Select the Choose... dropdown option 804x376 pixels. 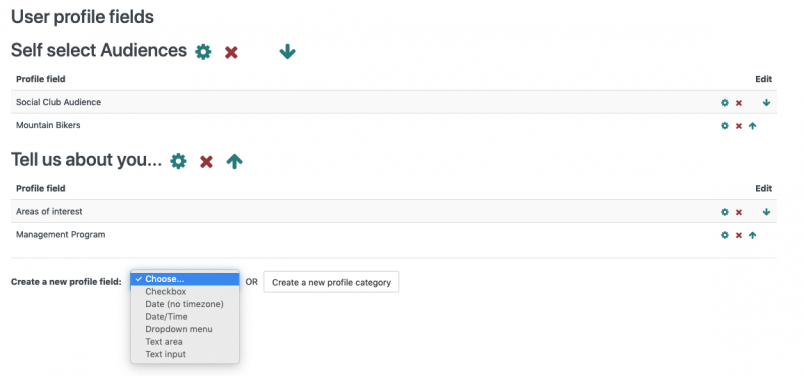185,279
